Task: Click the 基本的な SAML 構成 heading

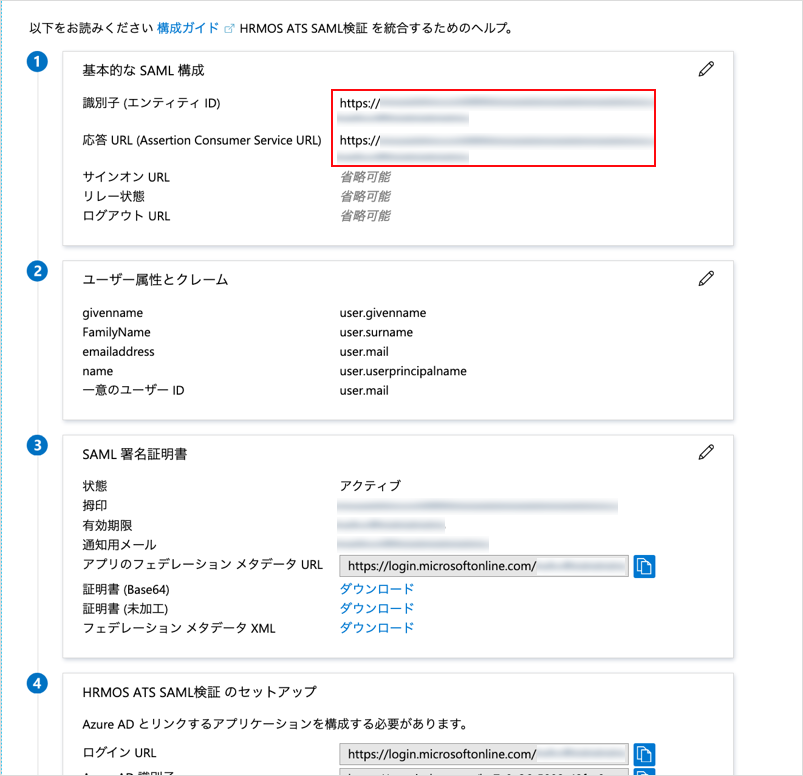Action: [x=143, y=70]
